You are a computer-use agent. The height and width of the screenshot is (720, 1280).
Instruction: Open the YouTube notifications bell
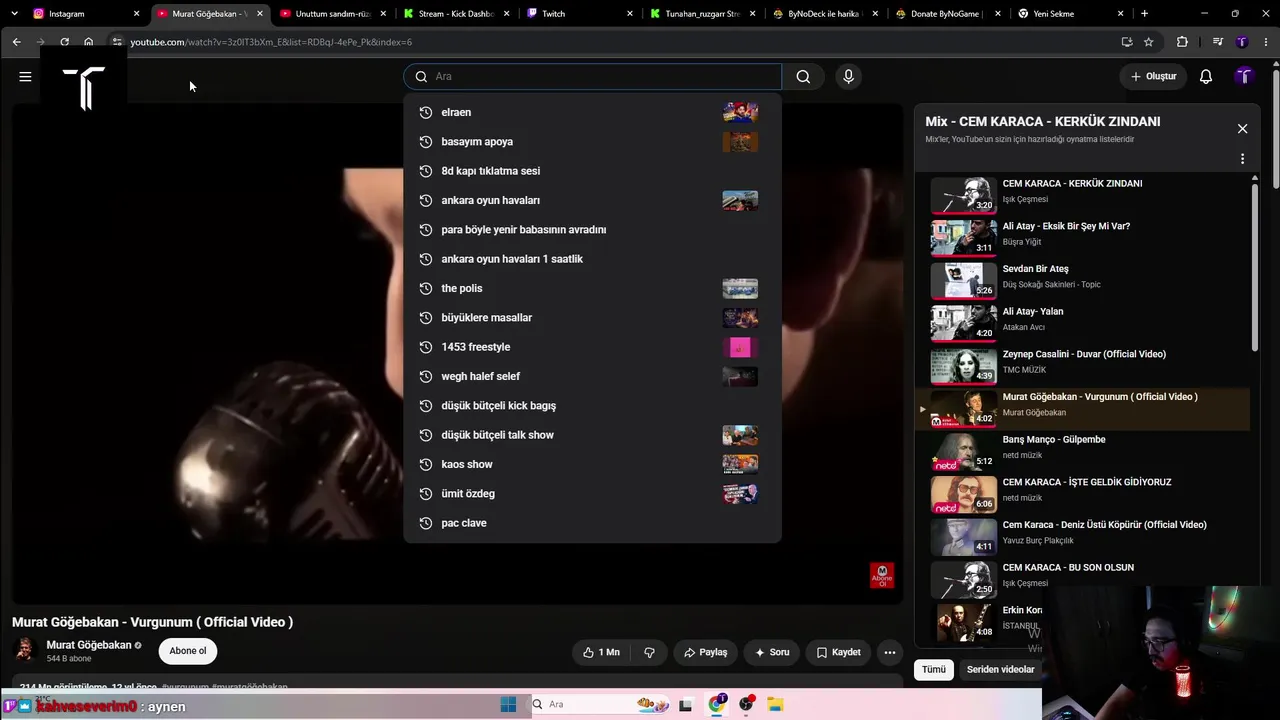tap(1206, 76)
